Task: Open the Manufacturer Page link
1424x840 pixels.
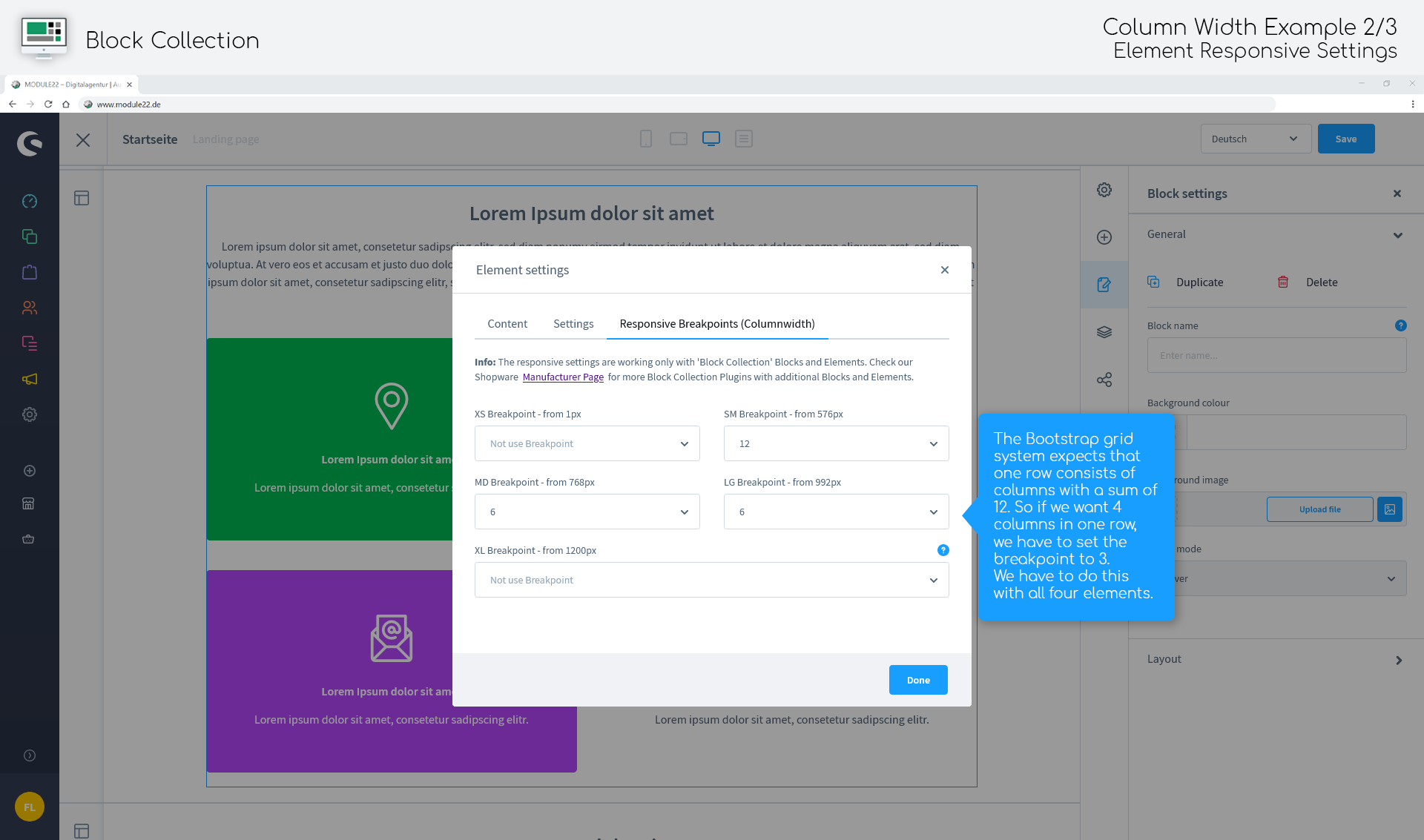Action: (x=563, y=377)
